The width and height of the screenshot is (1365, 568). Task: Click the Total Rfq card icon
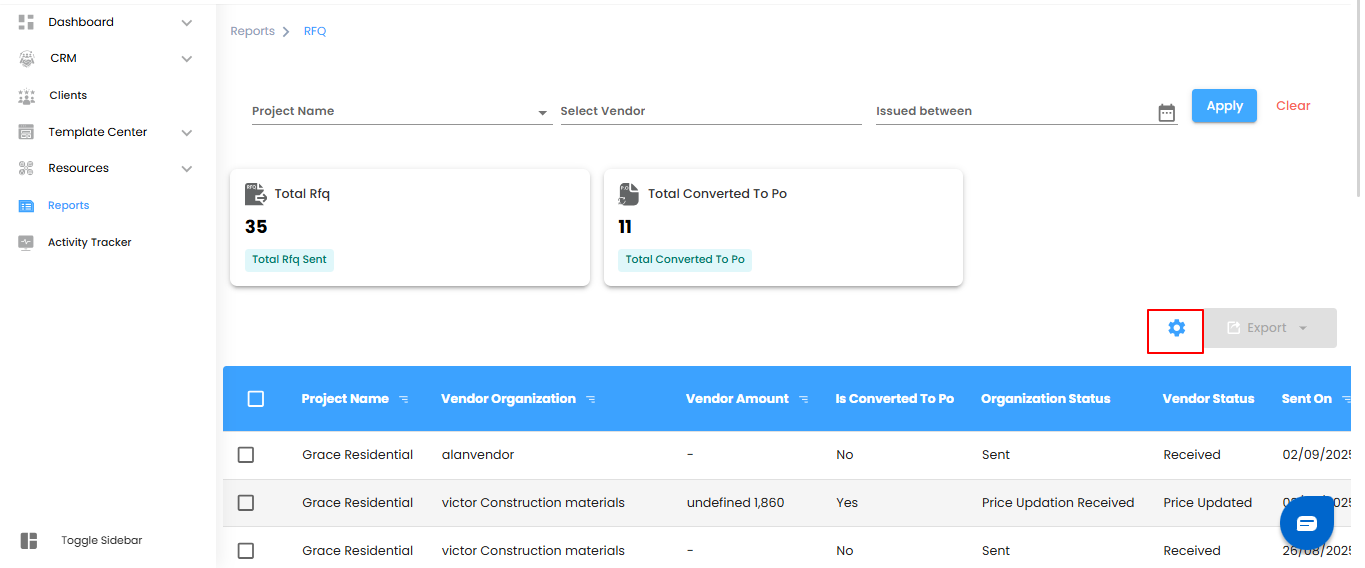(x=255, y=194)
